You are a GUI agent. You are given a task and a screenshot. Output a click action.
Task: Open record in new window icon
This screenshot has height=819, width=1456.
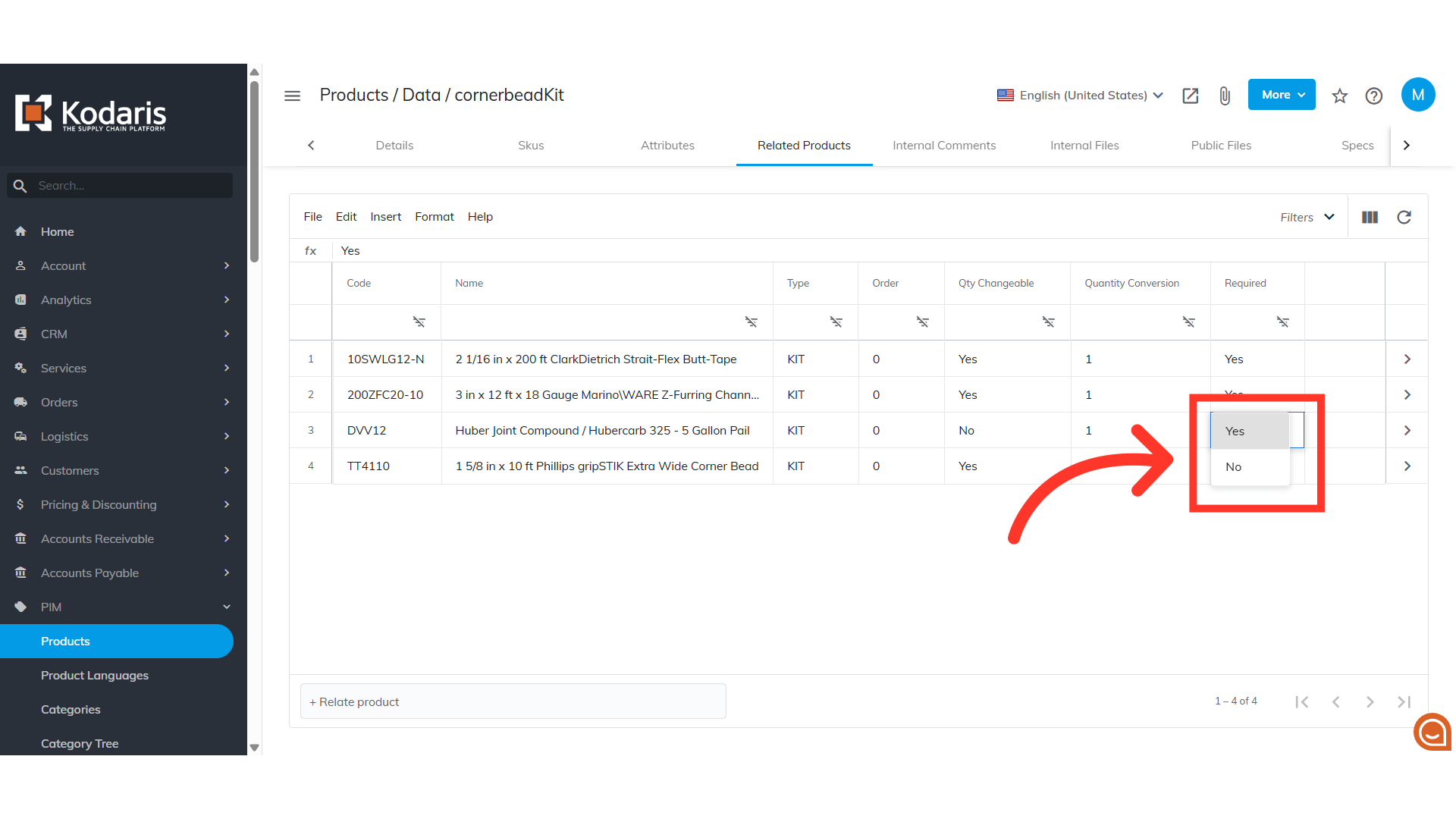pos(1190,96)
